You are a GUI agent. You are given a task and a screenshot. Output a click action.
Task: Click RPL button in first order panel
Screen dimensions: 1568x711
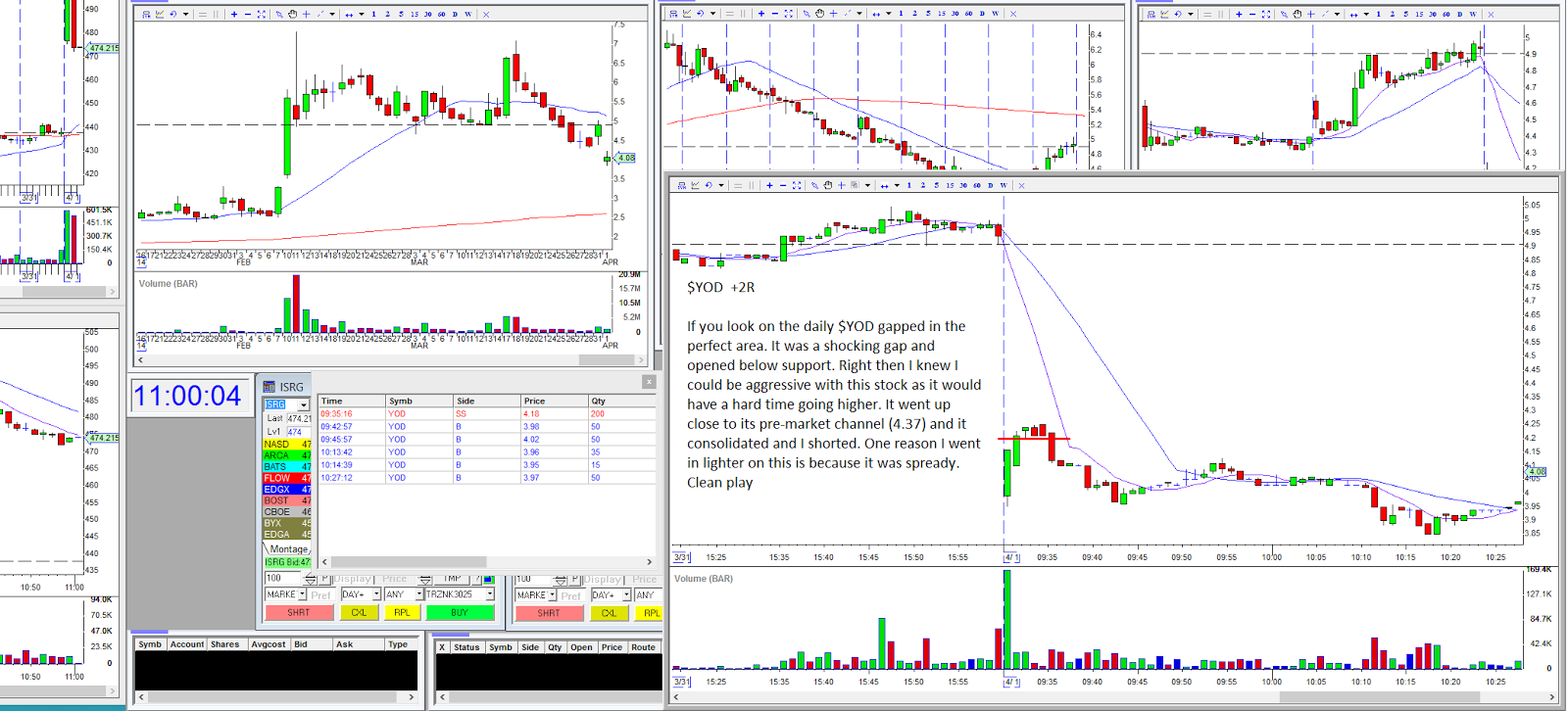point(402,613)
